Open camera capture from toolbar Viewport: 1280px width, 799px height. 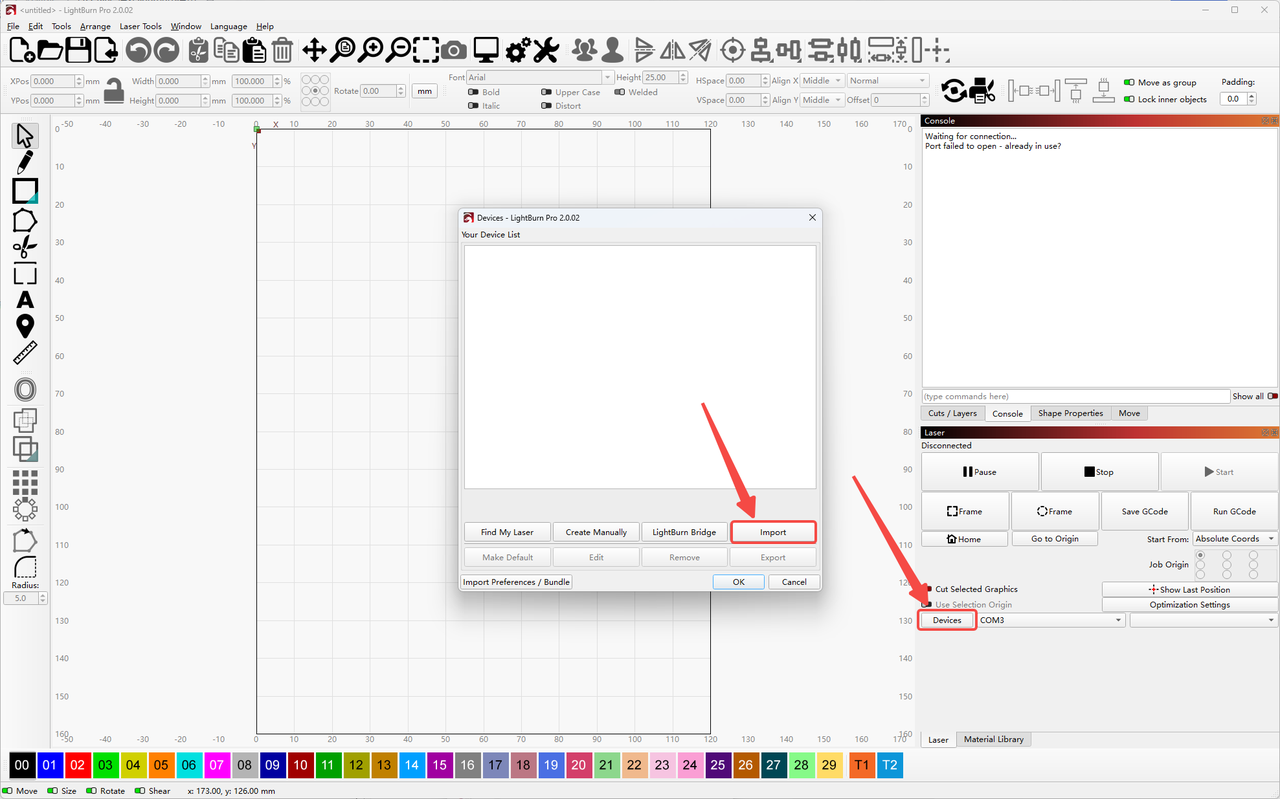[x=455, y=49]
